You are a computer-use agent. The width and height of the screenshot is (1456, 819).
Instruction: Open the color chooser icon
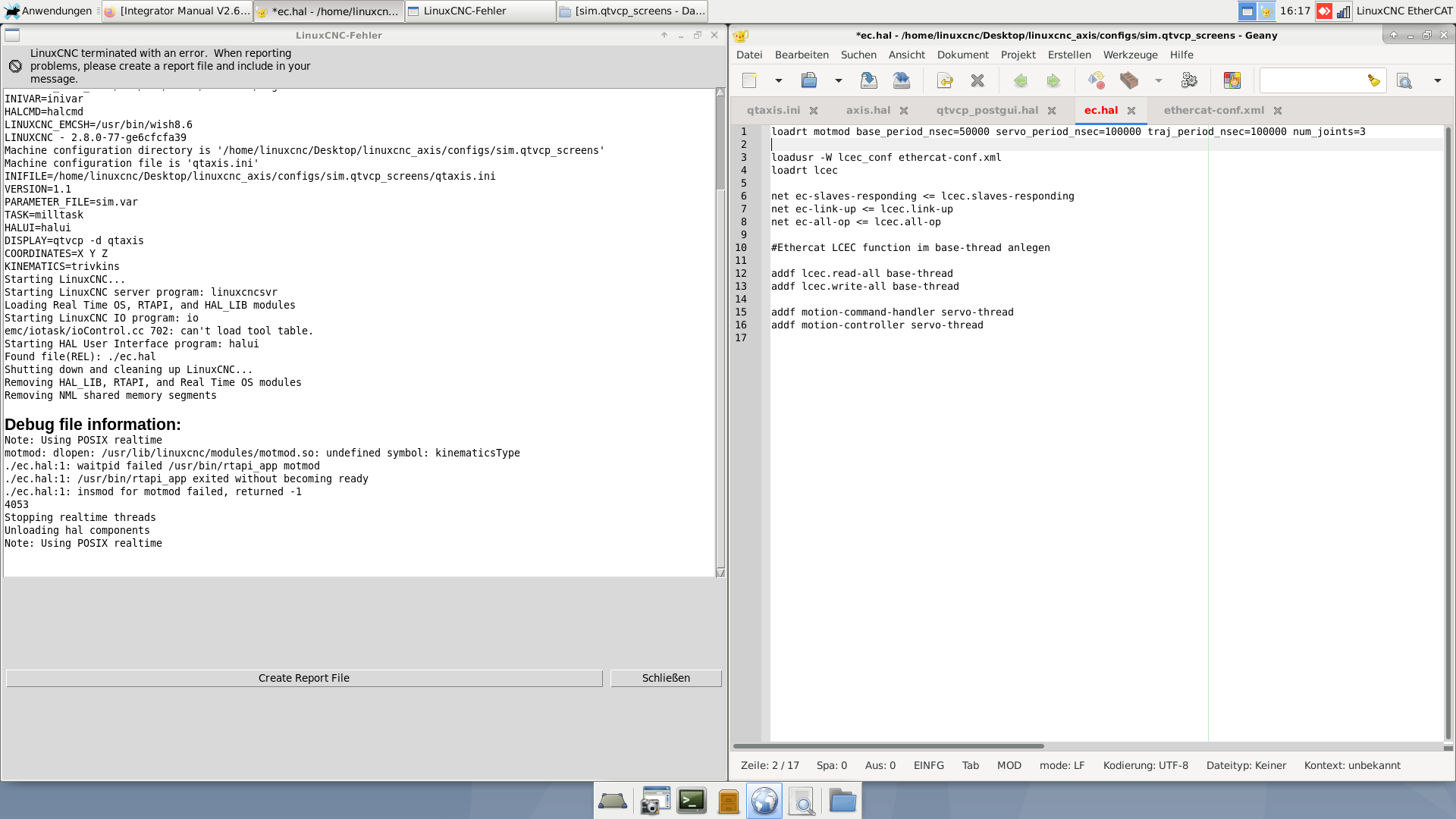1232,80
